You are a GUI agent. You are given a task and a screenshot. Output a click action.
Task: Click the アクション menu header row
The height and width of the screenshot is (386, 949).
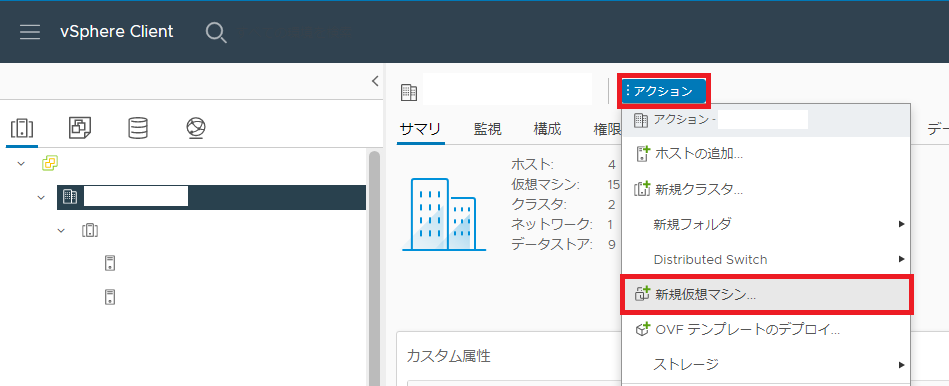click(x=766, y=120)
